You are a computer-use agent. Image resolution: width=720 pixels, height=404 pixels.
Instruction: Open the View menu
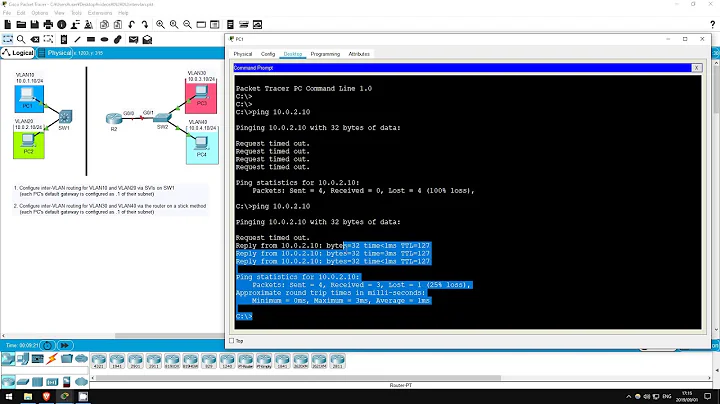point(60,13)
